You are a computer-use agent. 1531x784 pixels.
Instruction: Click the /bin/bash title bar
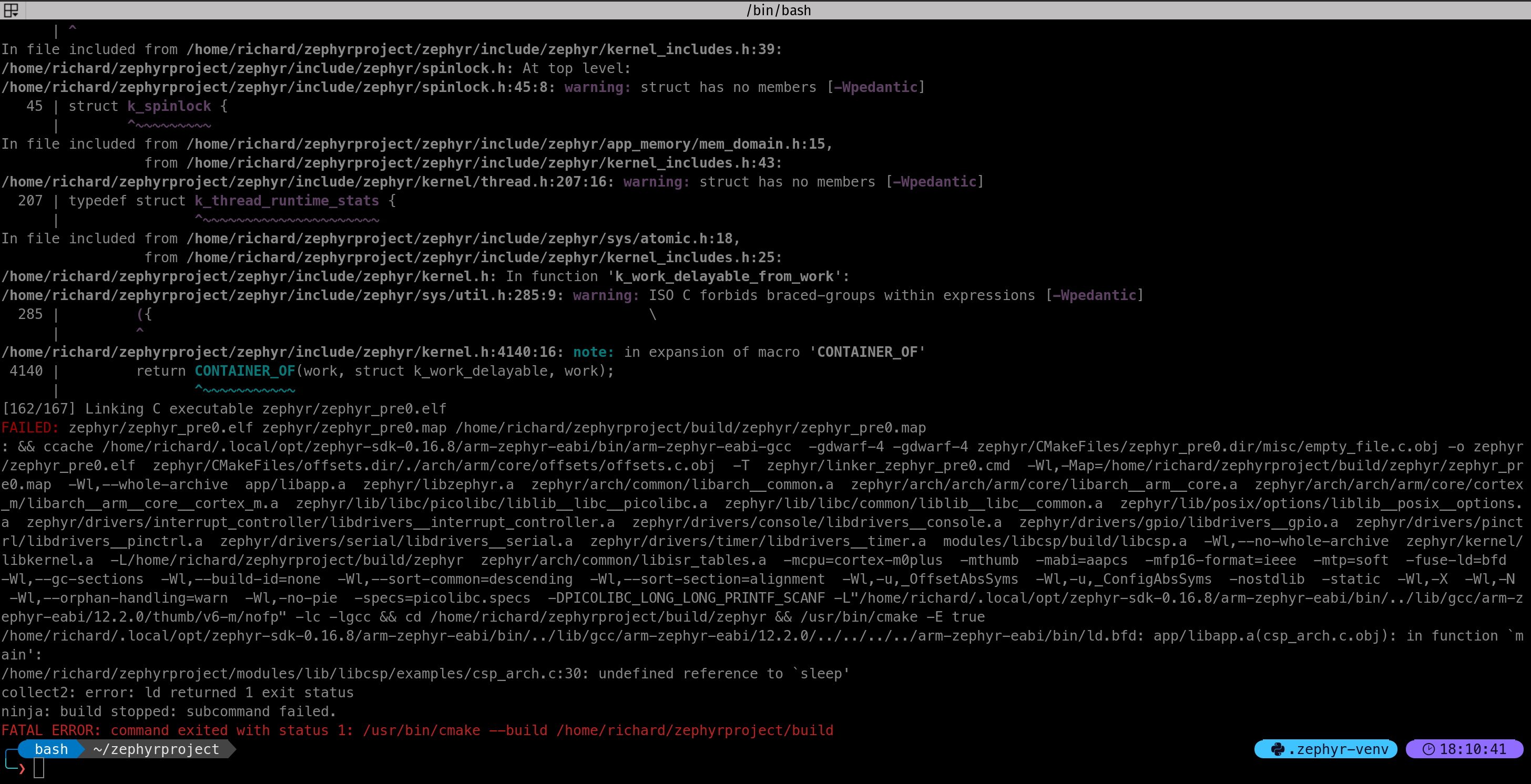778,10
